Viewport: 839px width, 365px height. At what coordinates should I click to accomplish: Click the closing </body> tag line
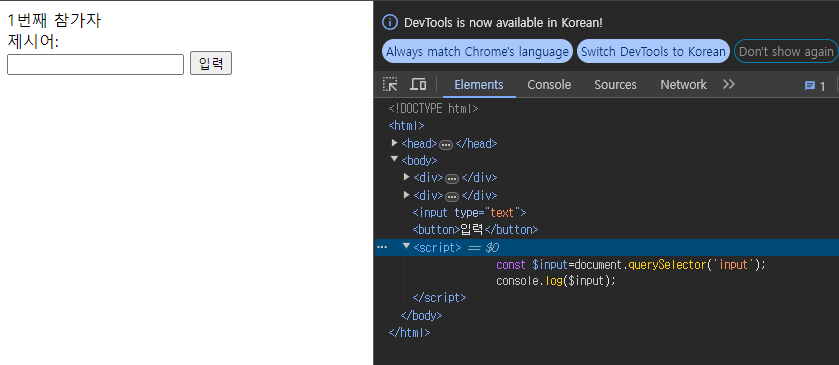click(x=422, y=315)
